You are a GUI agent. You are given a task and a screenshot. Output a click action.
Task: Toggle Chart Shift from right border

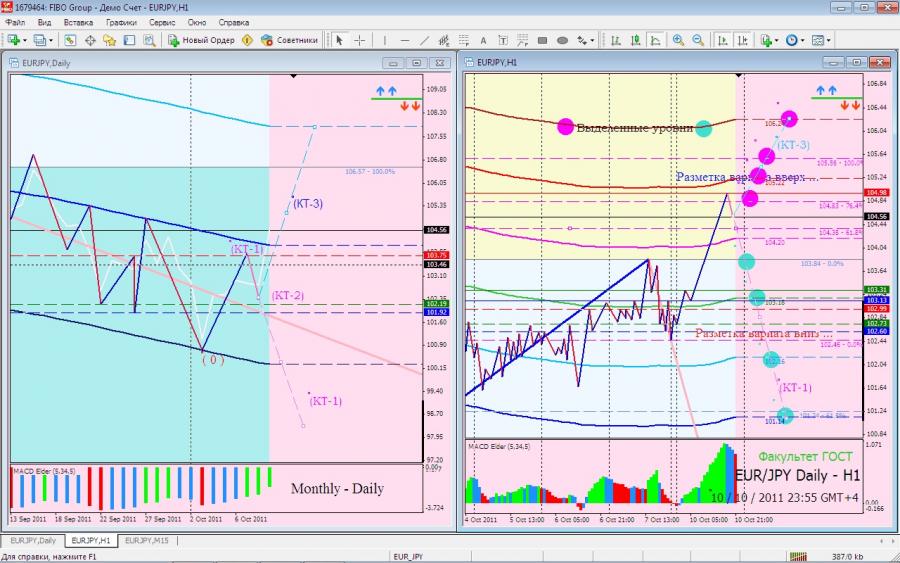click(x=743, y=40)
